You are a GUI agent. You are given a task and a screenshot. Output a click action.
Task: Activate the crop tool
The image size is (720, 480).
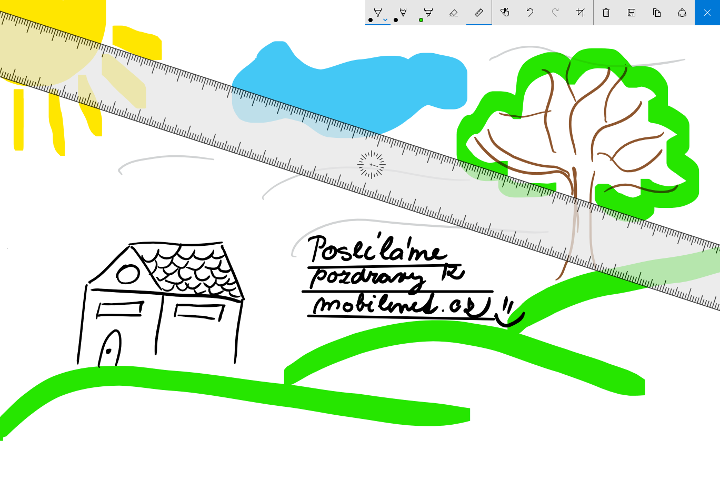coord(581,12)
